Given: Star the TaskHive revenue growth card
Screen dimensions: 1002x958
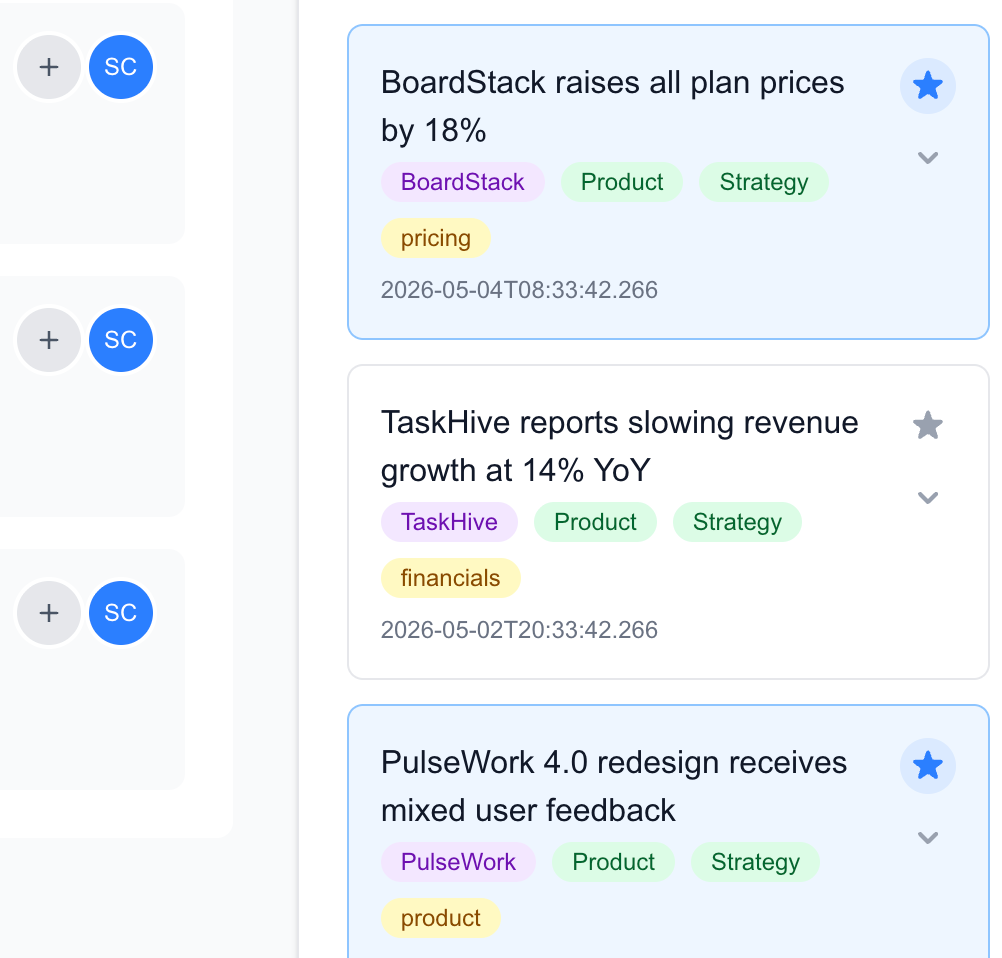Looking at the screenshot, I should click(927, 426).
